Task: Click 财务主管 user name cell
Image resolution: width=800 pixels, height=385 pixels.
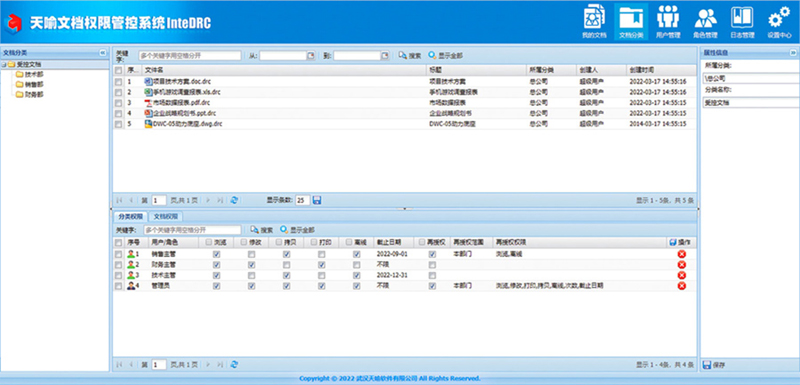Action: pyautogui.click(x=164, y=265)
